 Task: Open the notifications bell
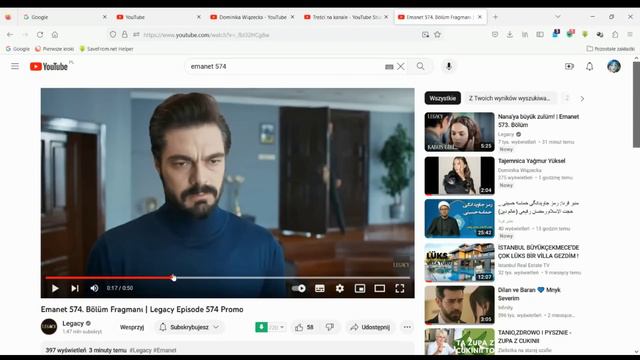click(589, 66)
